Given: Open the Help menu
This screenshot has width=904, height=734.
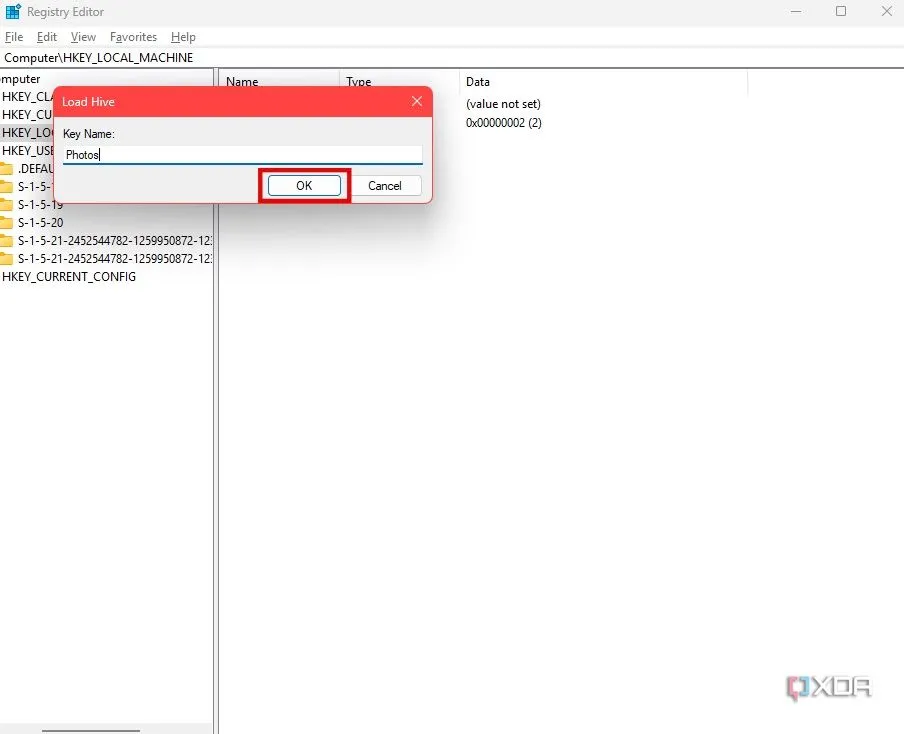Looking at the screenshot, I should click(x=183, y=37).
